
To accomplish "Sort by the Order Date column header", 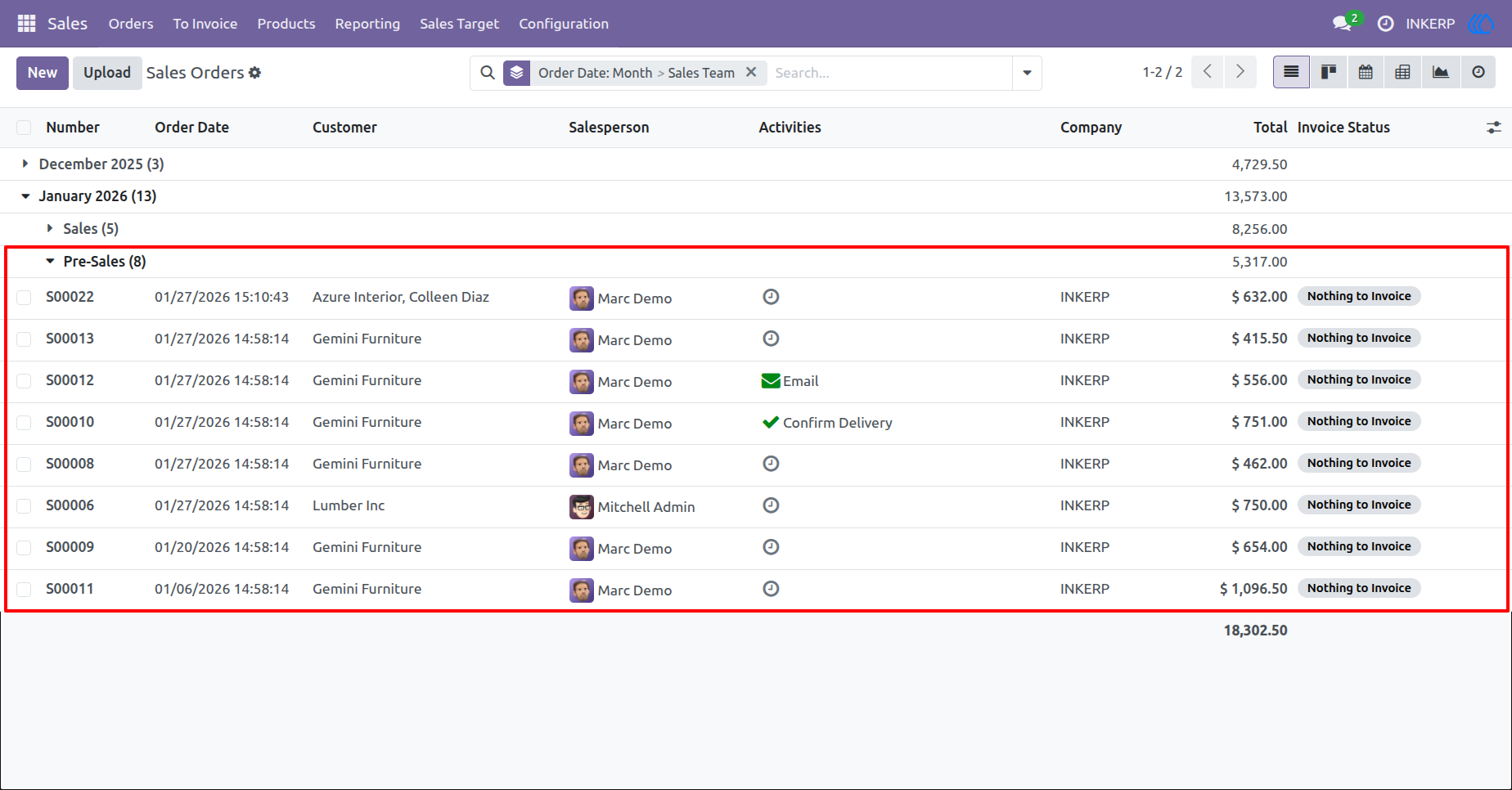I will [x=191, y=128].
